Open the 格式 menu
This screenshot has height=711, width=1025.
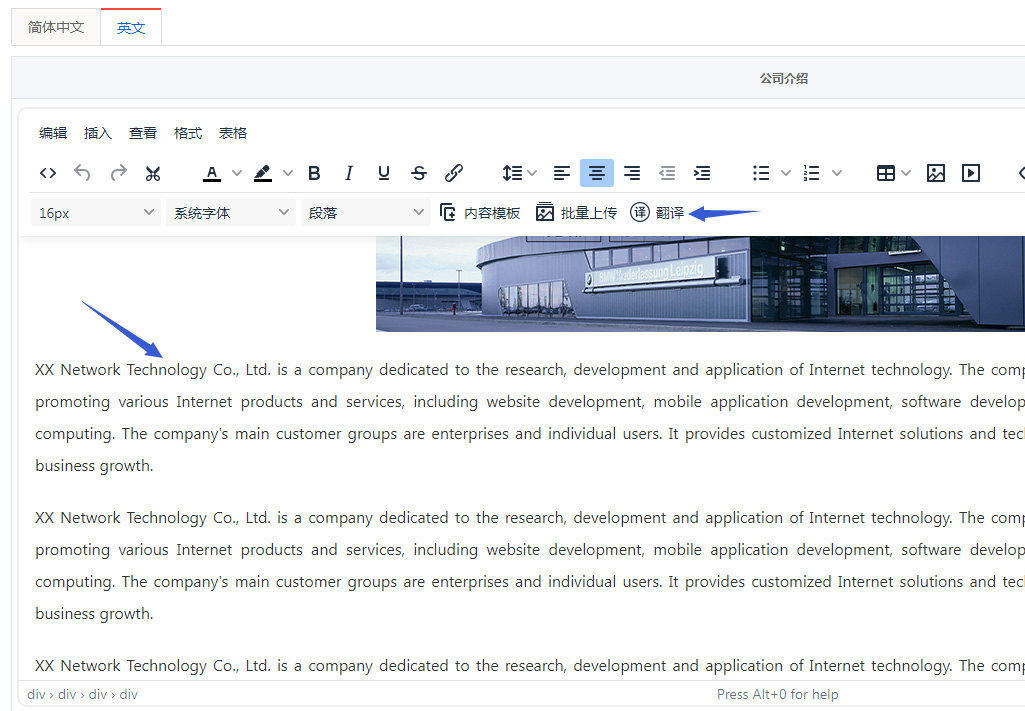click(x=188, y=133)
